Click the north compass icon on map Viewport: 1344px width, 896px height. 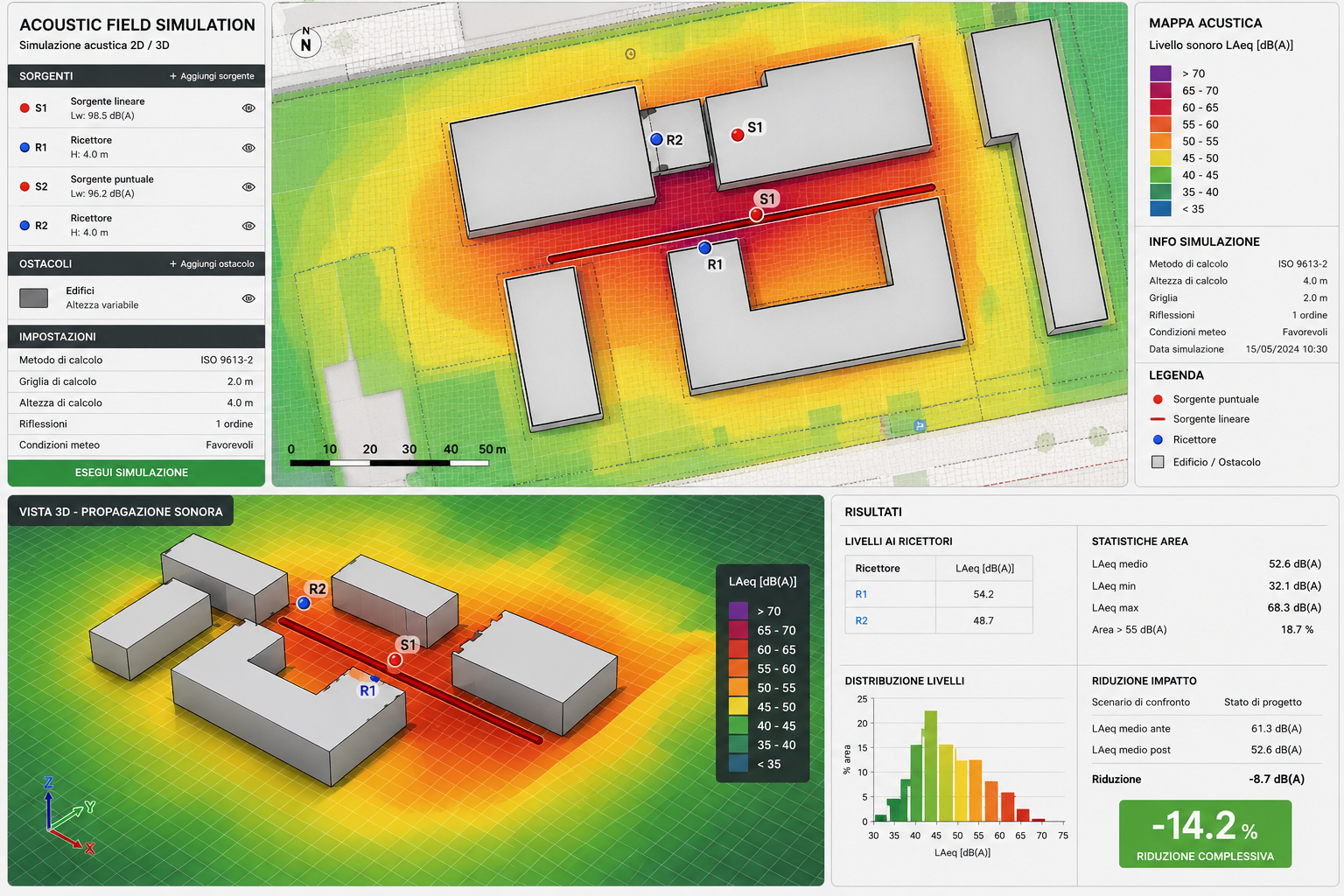pyautogui.click(x=305, y=41)
